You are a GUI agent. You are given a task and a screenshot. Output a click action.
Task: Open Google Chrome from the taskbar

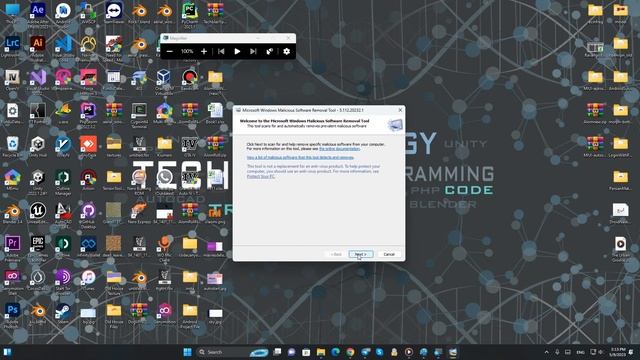point(350,352)
